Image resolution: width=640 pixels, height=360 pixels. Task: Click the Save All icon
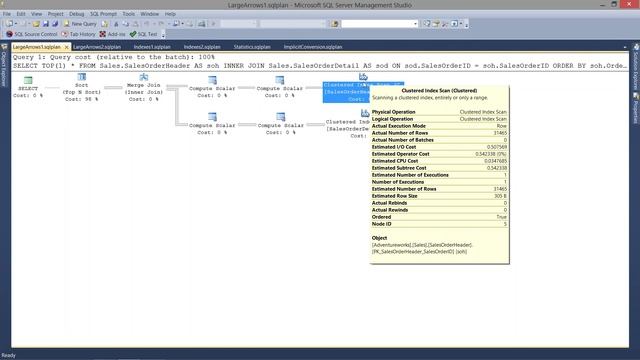55,24
